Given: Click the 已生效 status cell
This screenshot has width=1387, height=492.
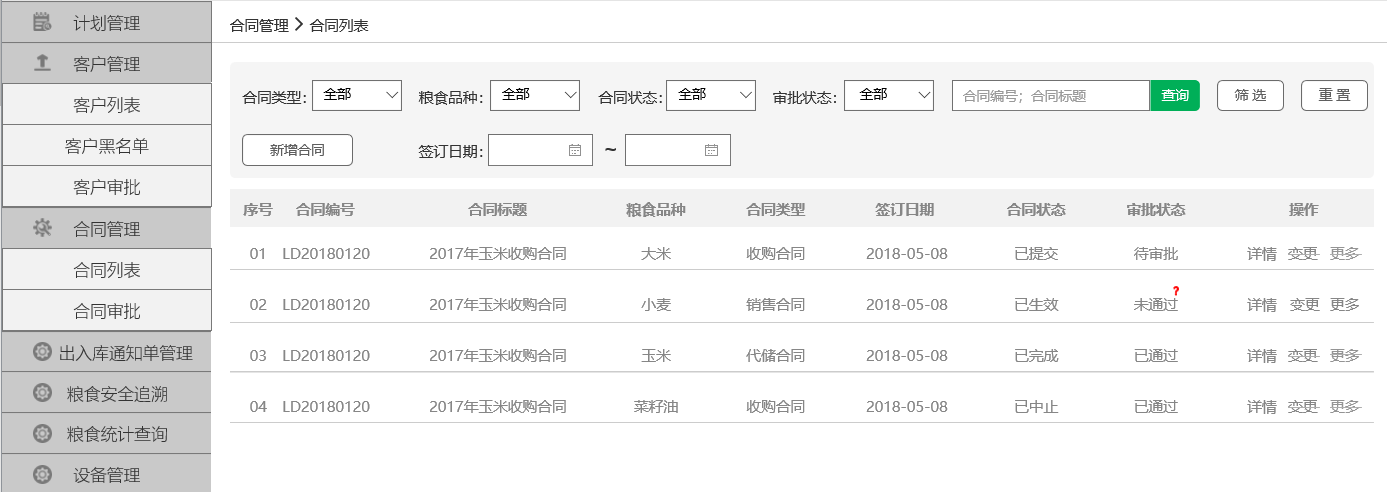Looking at the screenshot, I should (x=1035, y=304).
